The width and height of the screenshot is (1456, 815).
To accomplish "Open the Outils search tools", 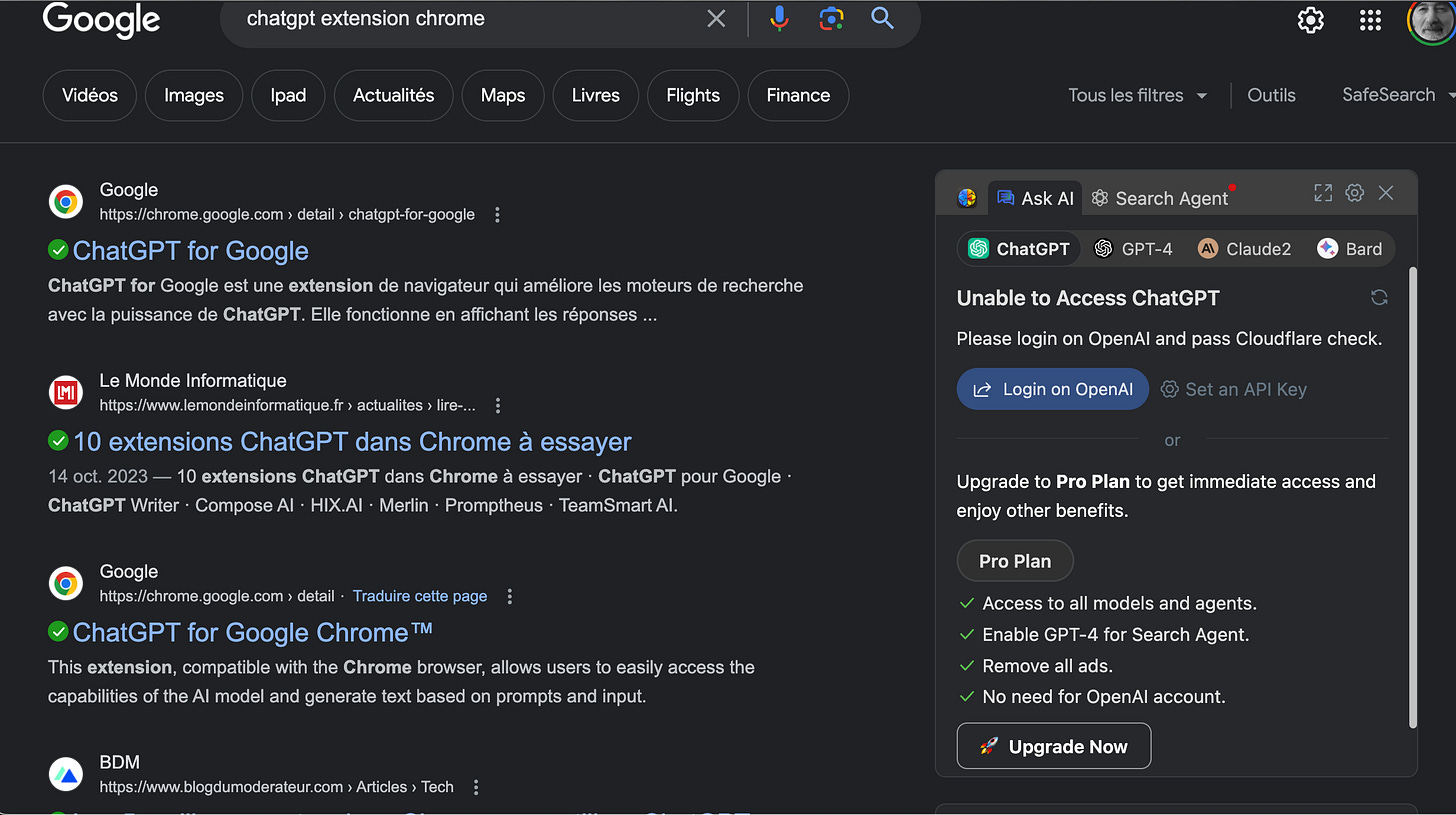I will (1271, 95).
